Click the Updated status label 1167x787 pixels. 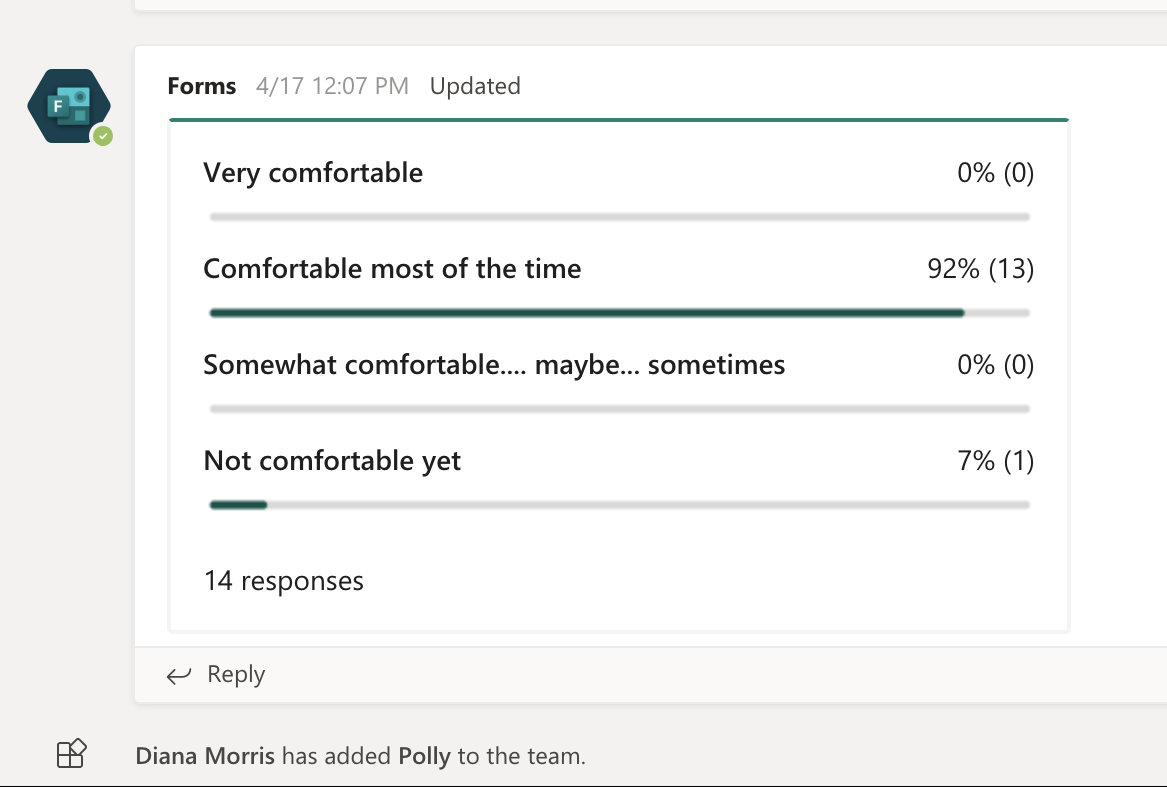point(475,86)
